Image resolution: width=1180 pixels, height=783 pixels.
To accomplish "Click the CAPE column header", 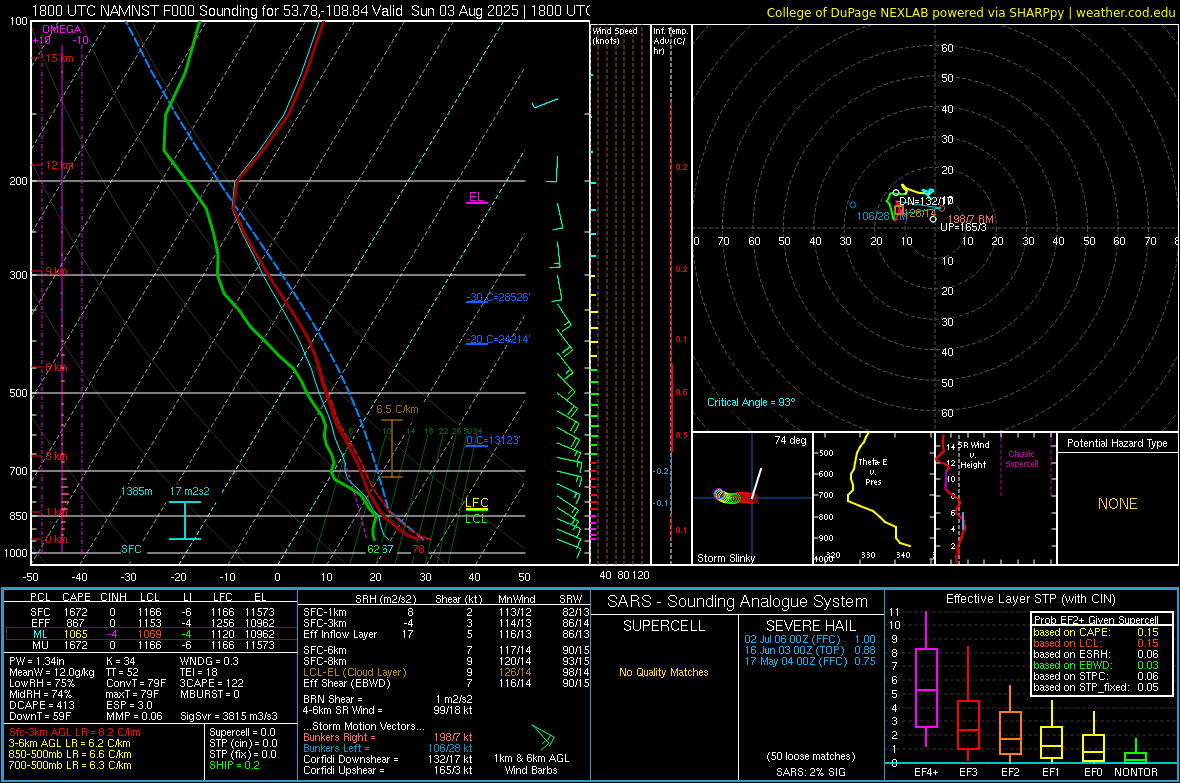I will pos(76,597).
